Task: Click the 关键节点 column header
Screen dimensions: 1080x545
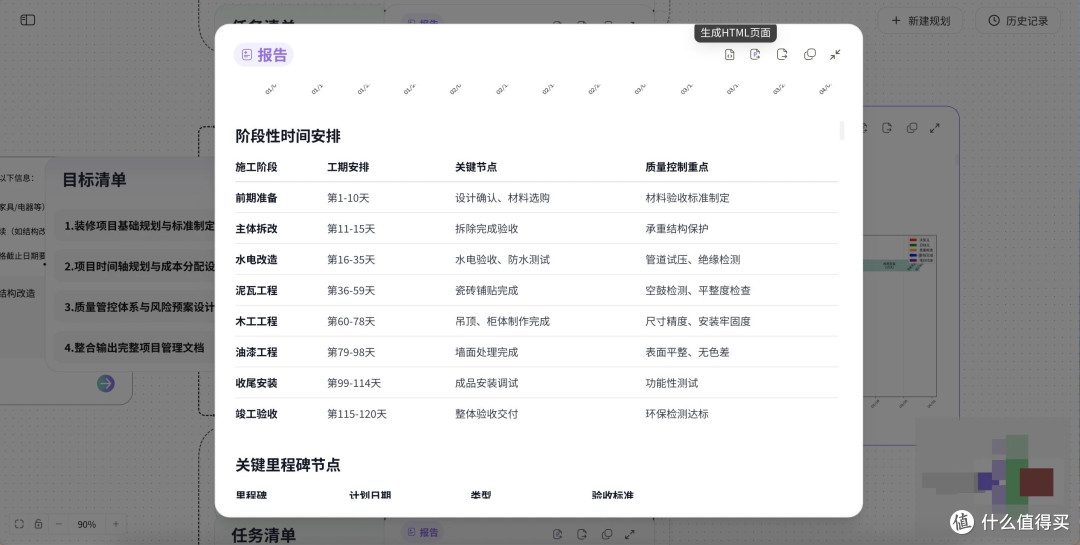Action: coord(476,167)
